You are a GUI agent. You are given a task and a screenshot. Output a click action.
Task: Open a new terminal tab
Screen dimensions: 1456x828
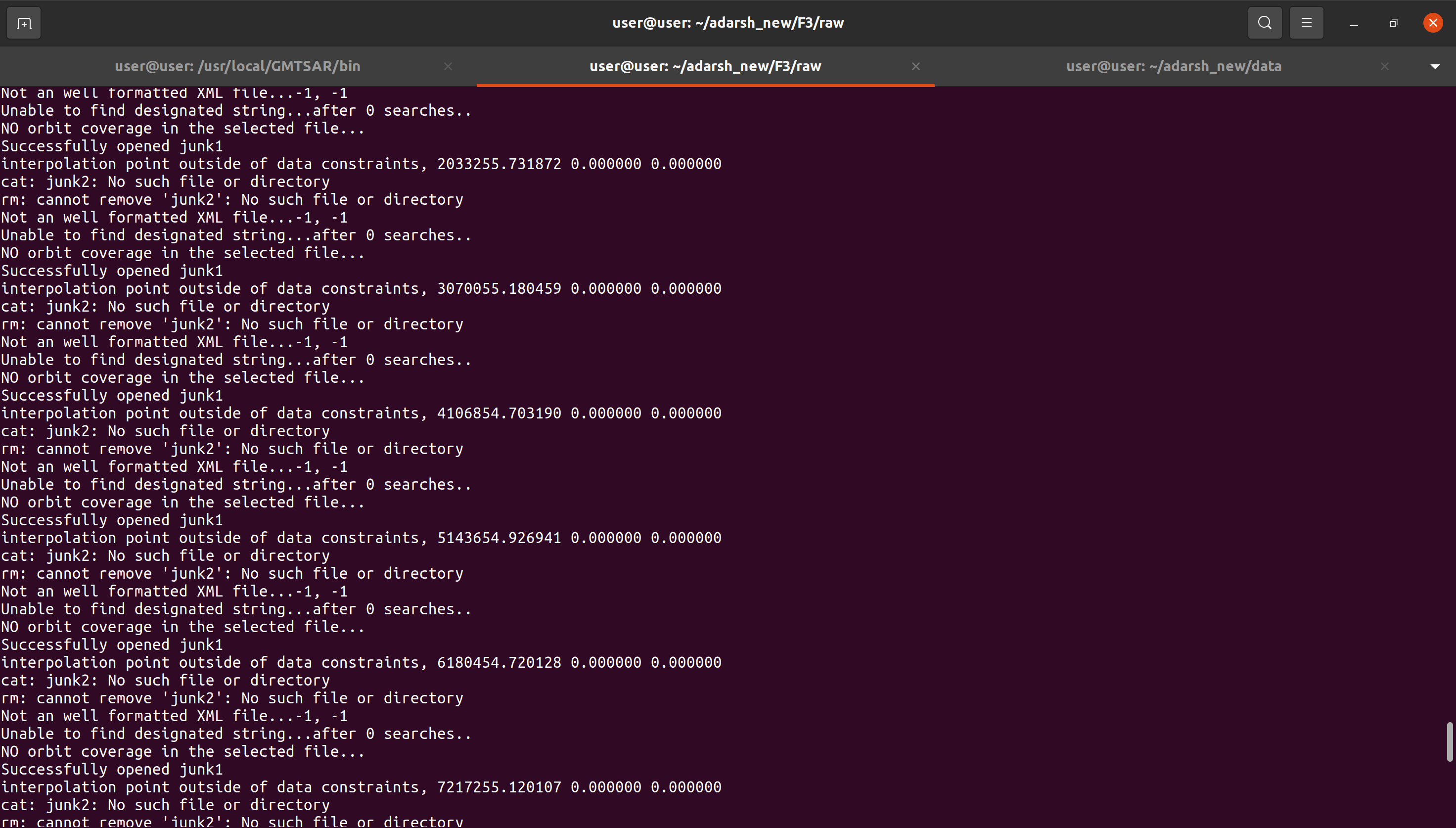(x=23, y=23)
